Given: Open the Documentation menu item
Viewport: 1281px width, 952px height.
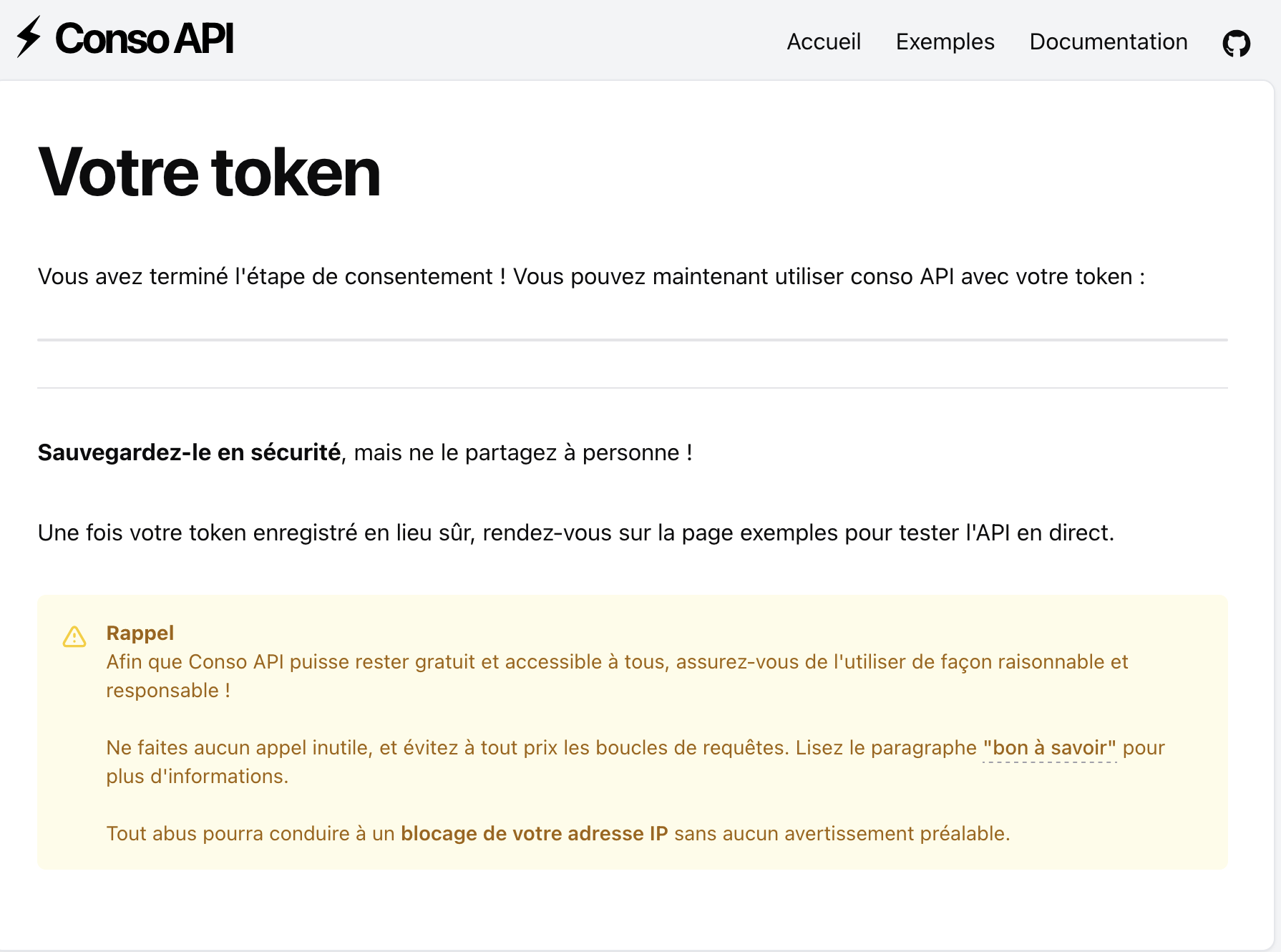Looking at the screenshot, I should pyautogui.click(x=1108, y=42).
